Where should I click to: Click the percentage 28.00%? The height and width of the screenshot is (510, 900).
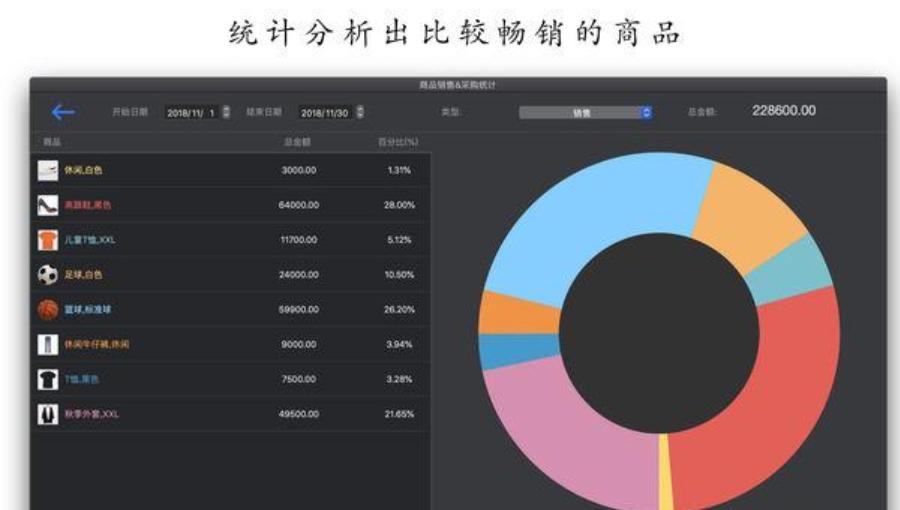point(399,205)
